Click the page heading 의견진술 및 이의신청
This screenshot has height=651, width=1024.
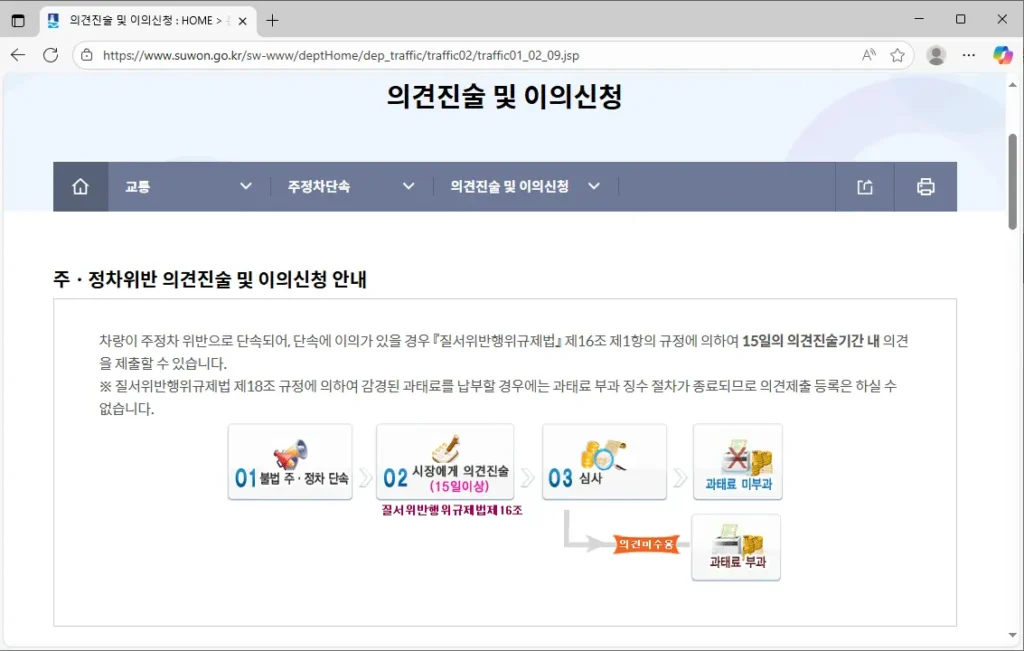tap(504, 97)
